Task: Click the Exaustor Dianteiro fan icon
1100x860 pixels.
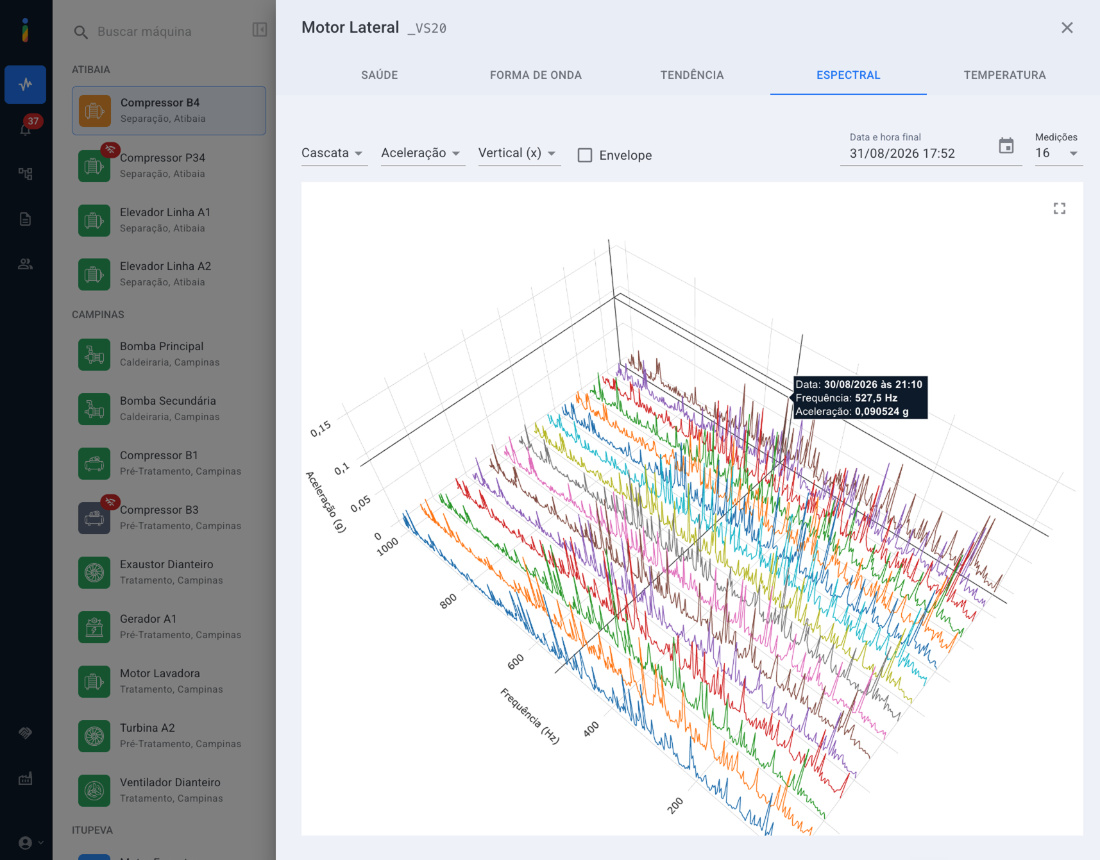Action: (x=94, y=572)
